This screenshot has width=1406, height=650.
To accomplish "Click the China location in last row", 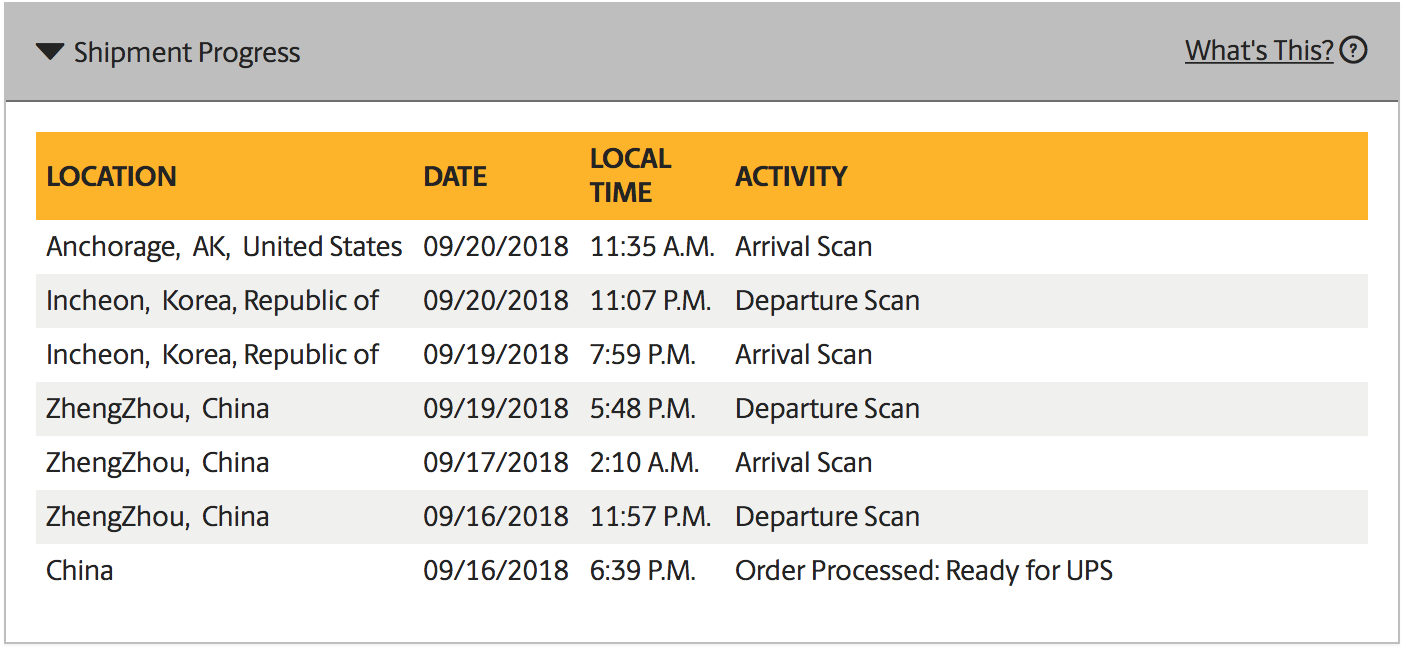I will 80,571.
